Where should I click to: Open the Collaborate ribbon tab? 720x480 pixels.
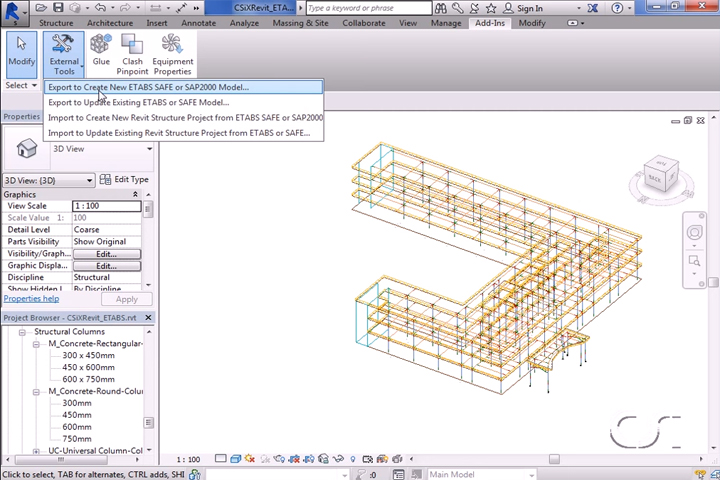click(364, 23)
